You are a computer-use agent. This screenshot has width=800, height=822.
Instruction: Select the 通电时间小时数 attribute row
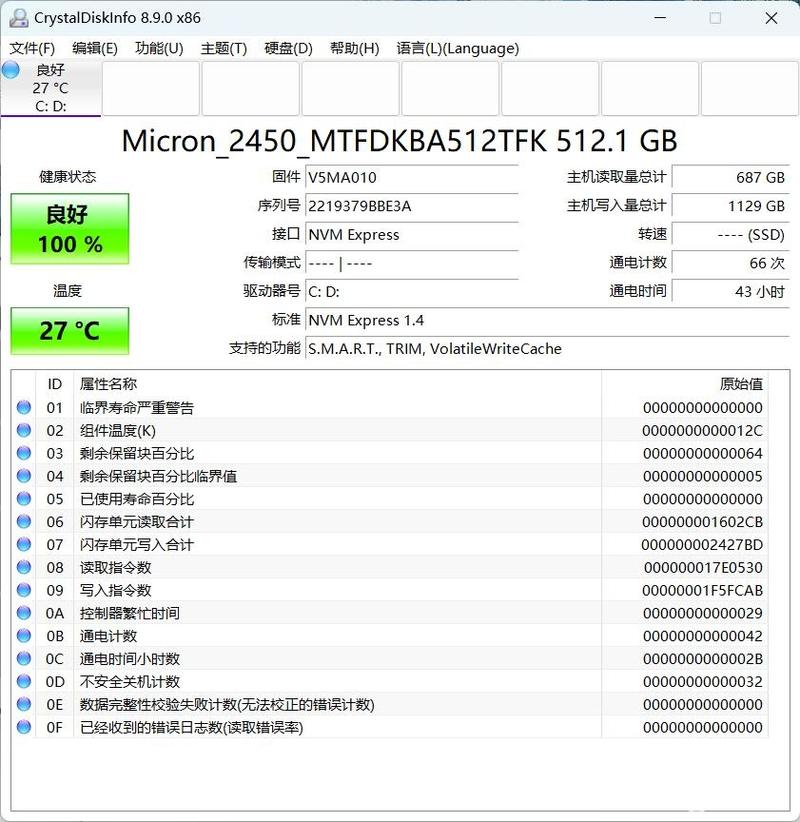click(x=391, y=658)
